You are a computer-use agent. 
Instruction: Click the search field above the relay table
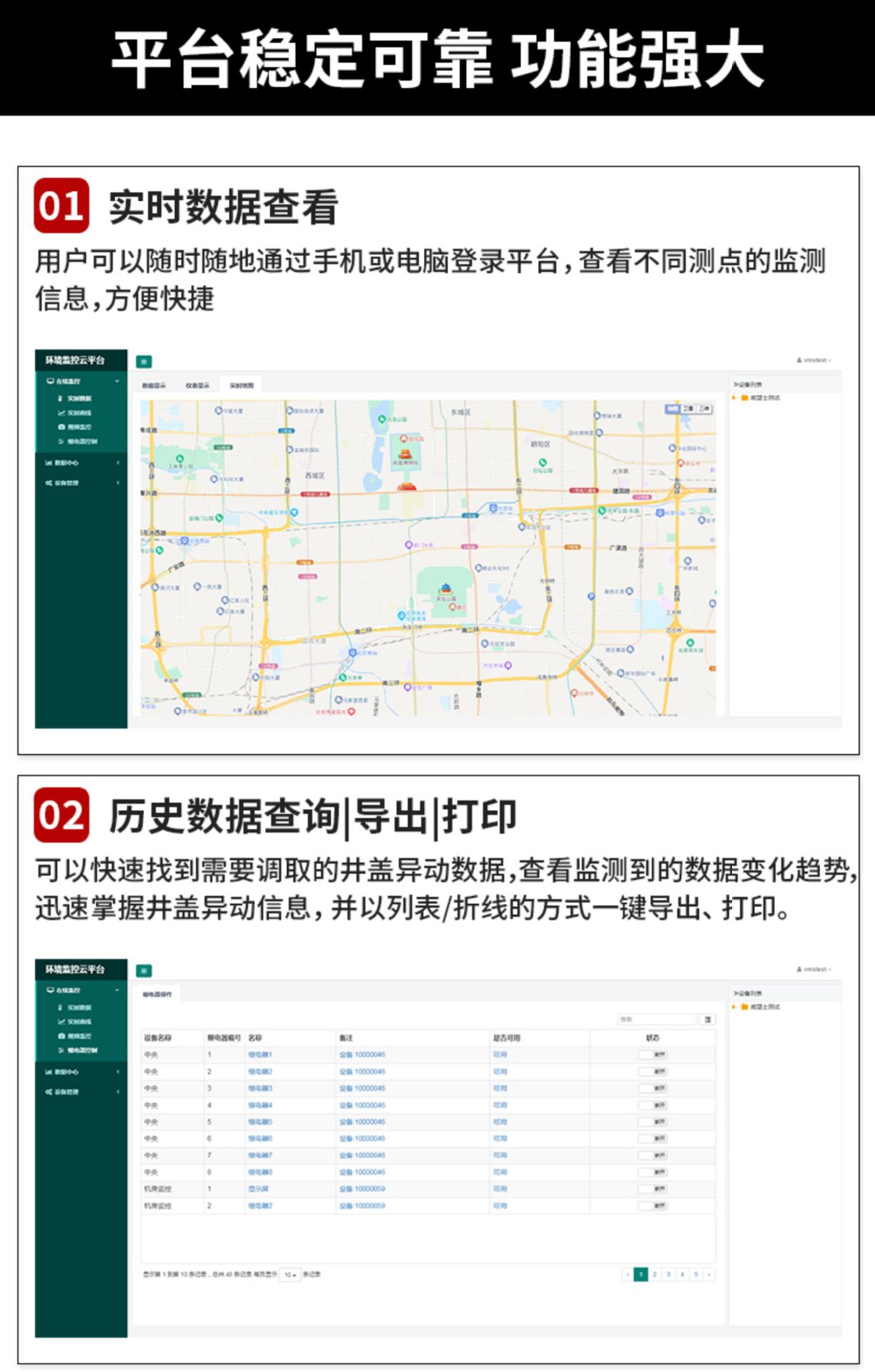click(x=657, y=1019)
